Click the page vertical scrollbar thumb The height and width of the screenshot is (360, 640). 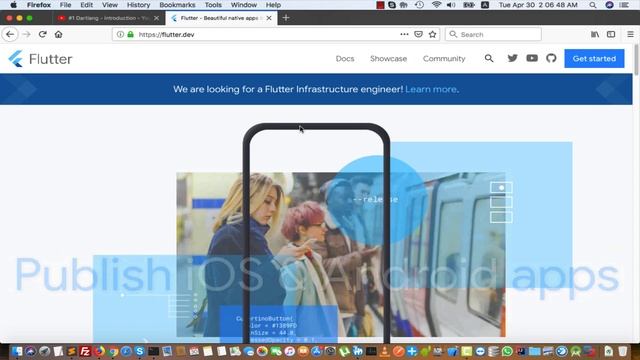pos(636,60)
